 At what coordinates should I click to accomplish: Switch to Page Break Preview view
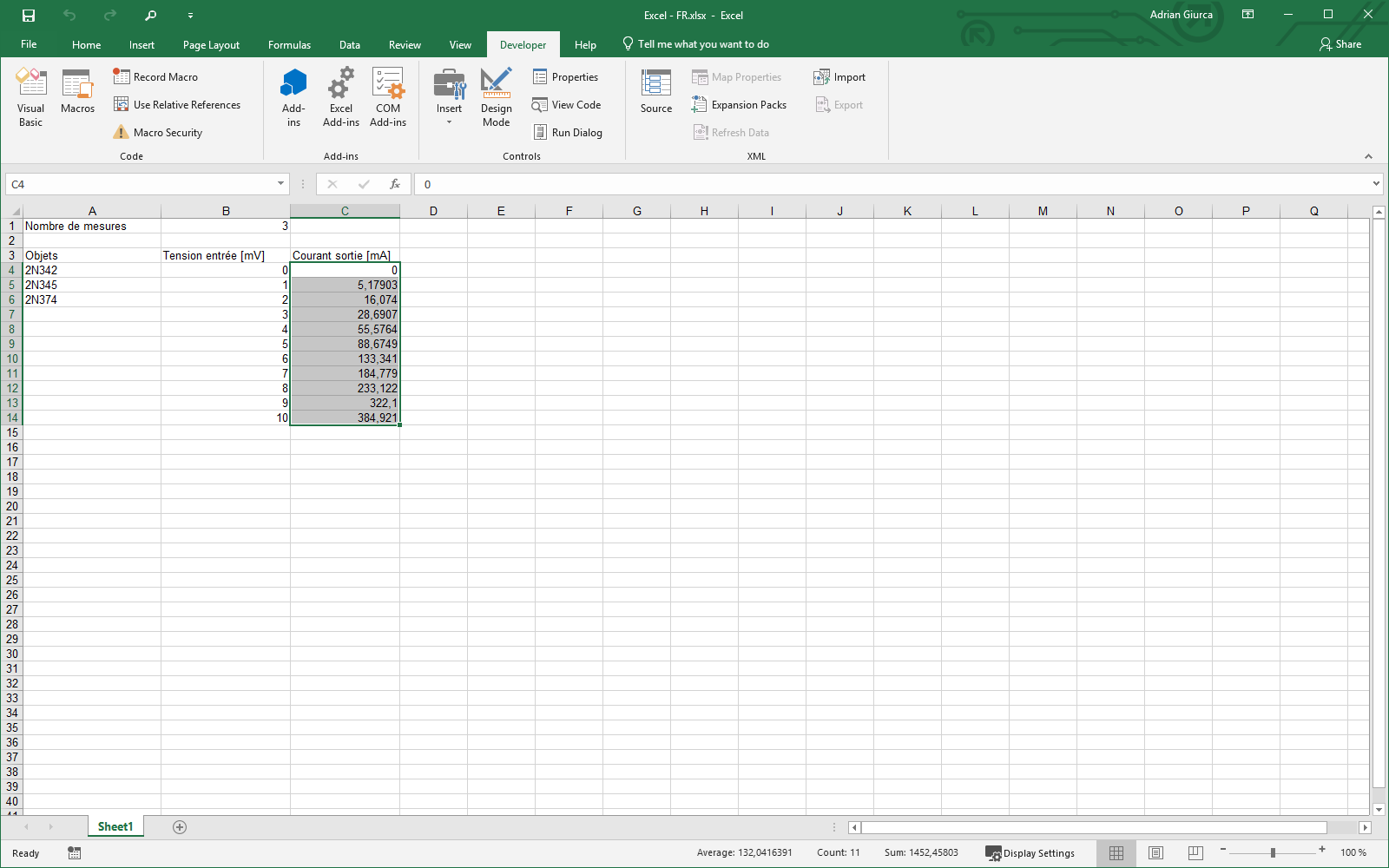pos(1195,853)
